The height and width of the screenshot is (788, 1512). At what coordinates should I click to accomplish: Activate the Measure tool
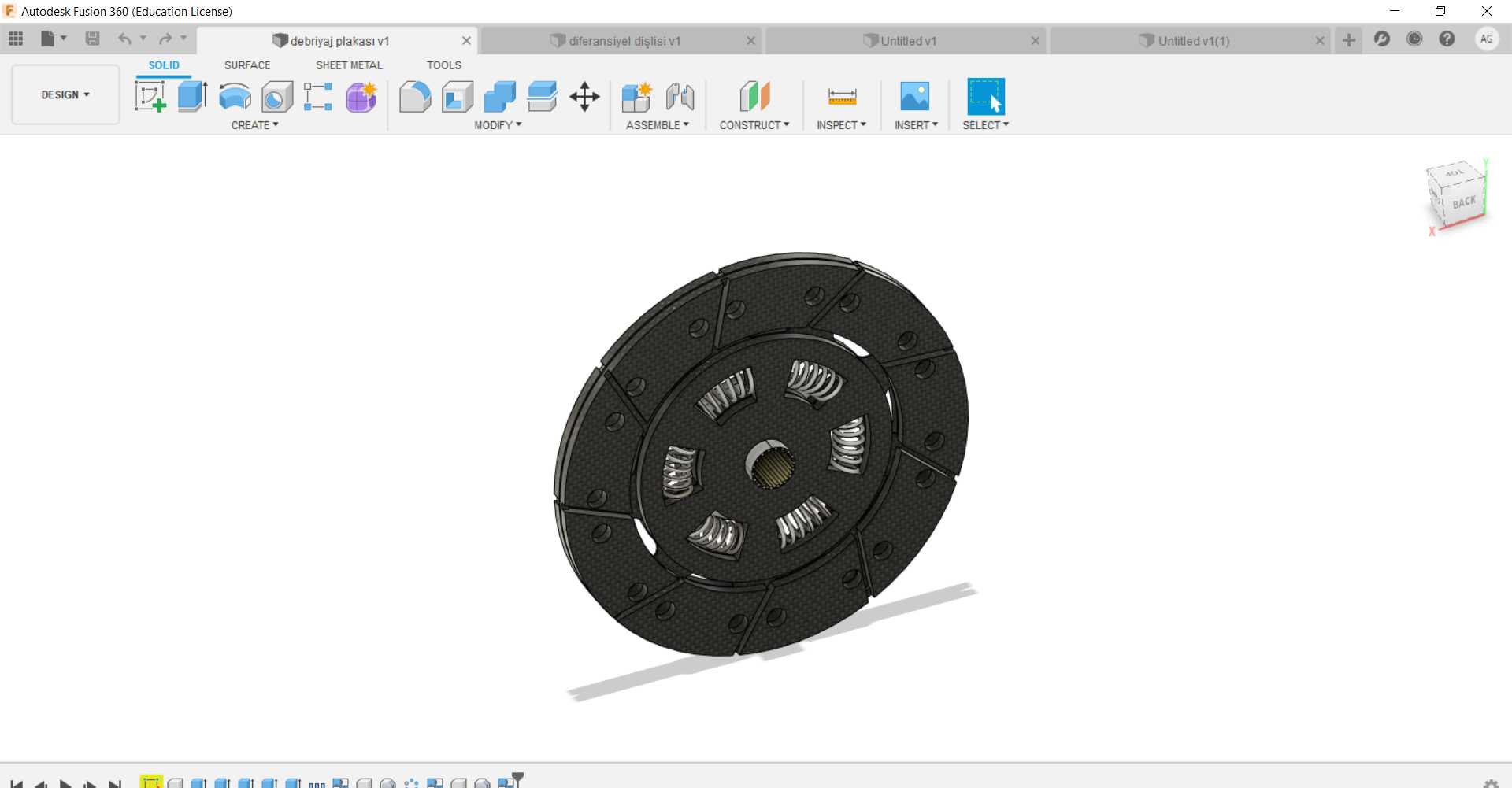pos(842,97)
